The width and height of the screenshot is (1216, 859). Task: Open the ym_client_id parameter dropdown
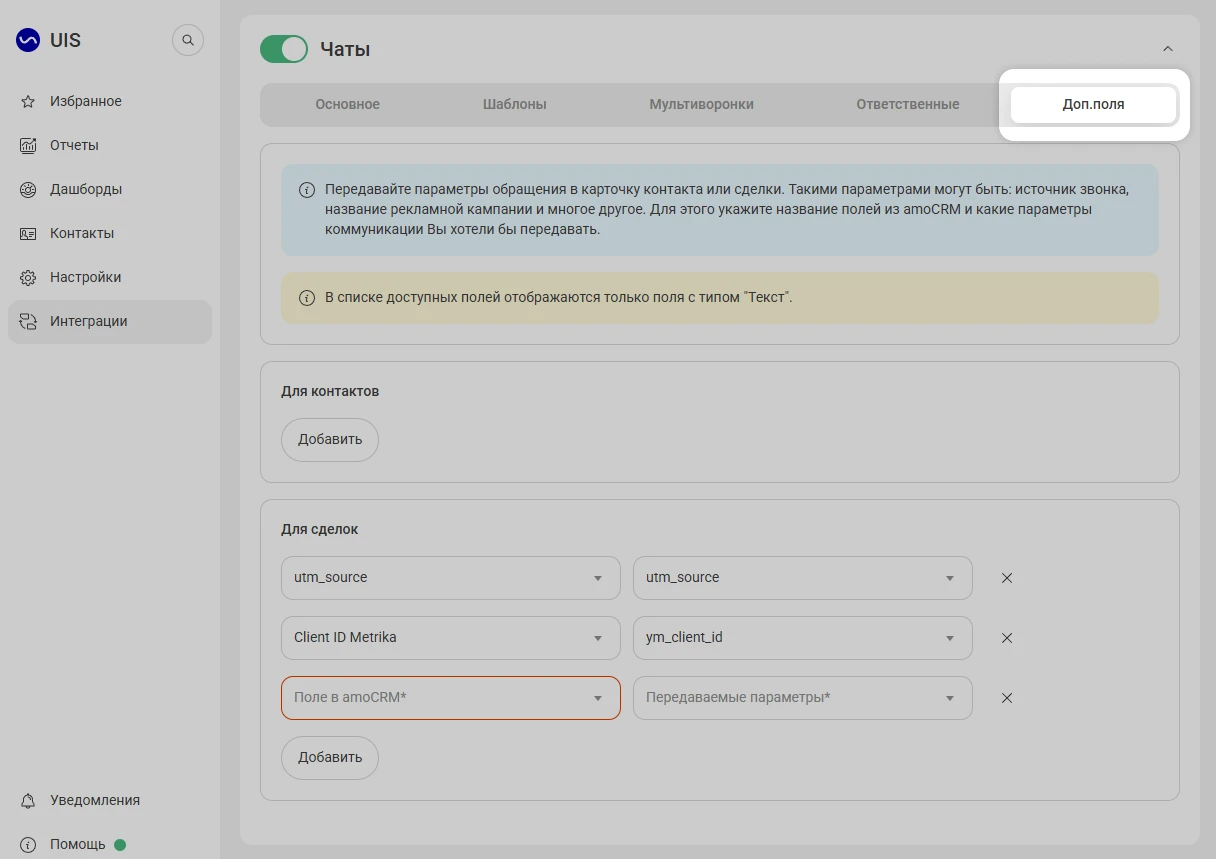[803, 638]
